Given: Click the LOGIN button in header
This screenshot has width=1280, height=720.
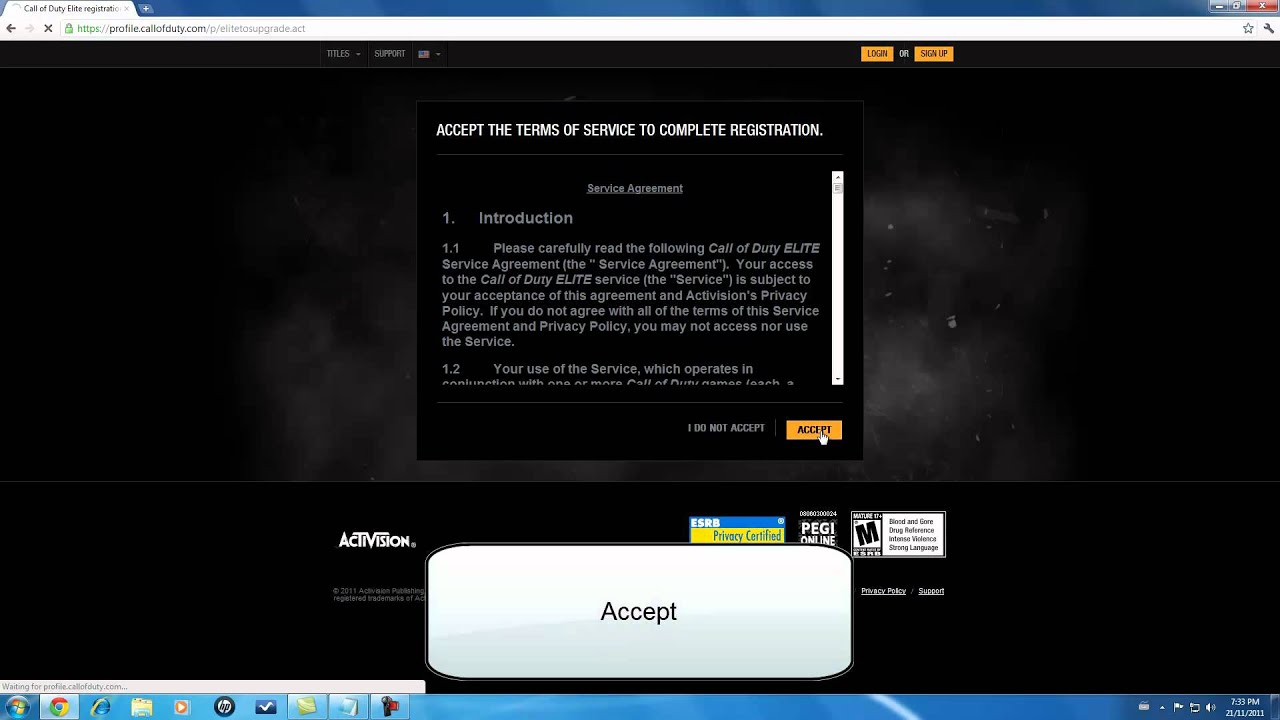Looking at the screenshot, I should (x=877, y=54).
